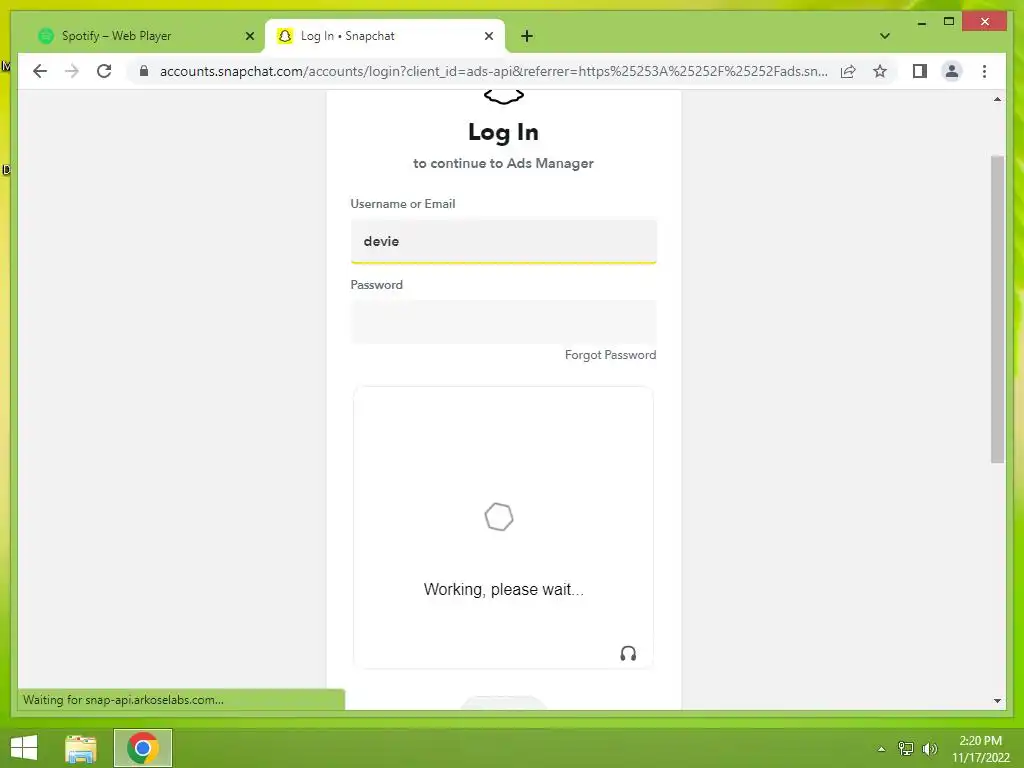Click the page vertical scrollbar thumb
This screenshot has height=768, width=1024.
[997, 309]
